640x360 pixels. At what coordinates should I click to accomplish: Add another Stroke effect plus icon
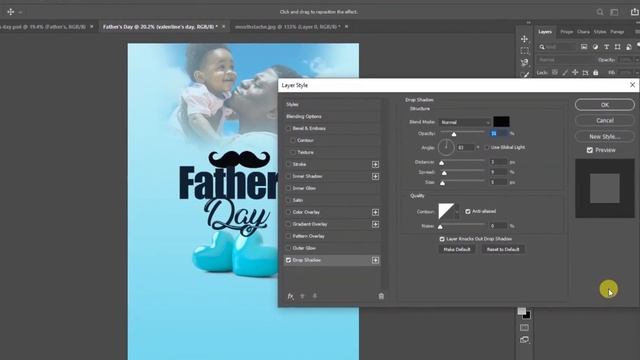pyautogui.click(x=375, y=164)
